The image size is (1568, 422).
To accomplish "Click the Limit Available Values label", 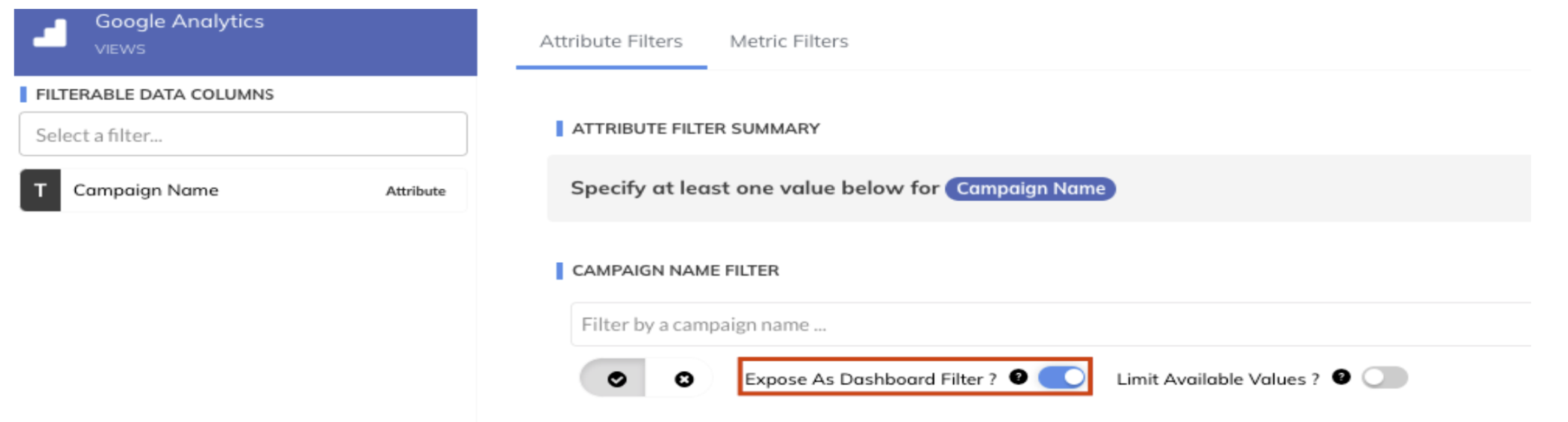I will tap(1218, 378).
